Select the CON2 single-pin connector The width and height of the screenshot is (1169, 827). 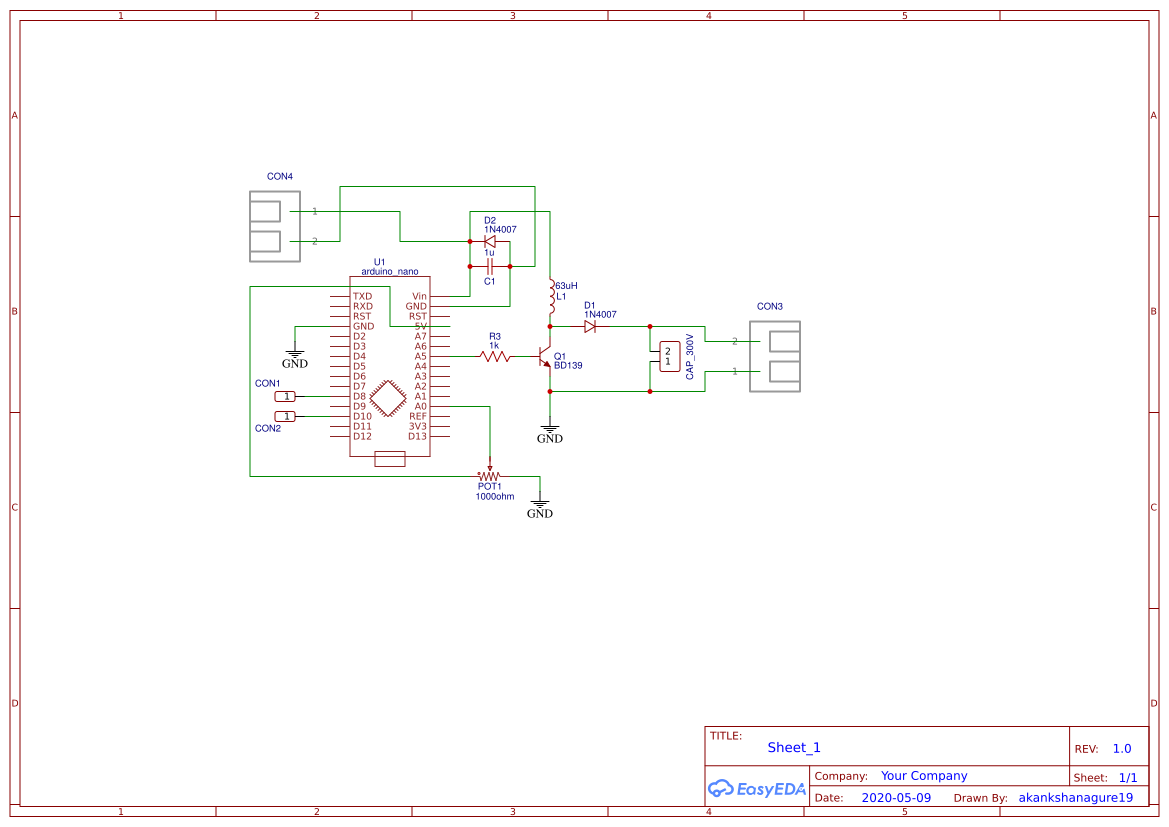(286, 416)
